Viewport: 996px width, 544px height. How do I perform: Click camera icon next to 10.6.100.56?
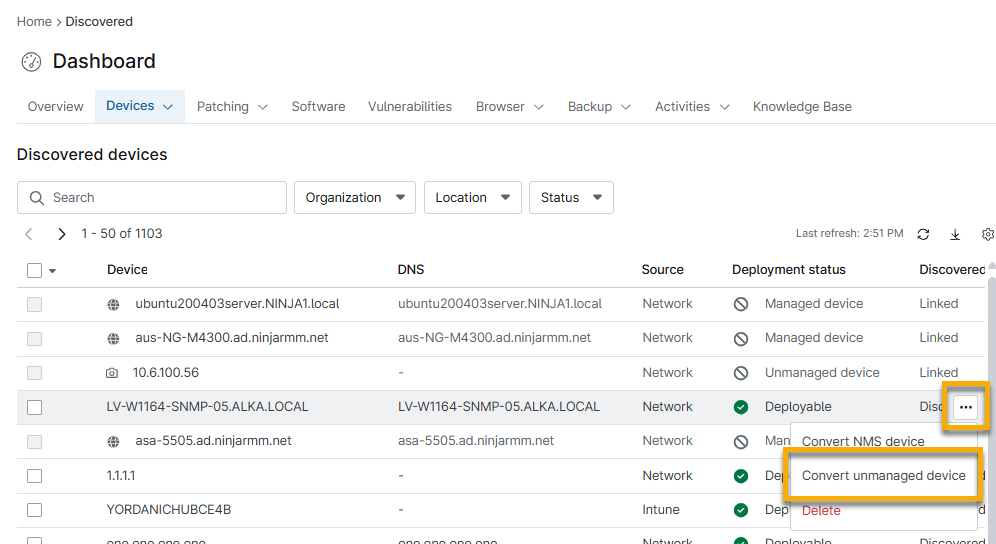tap(111, 373)
